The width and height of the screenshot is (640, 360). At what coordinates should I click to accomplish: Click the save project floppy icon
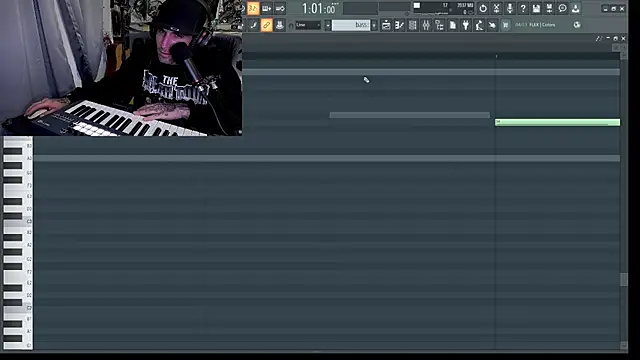[536, 8]
